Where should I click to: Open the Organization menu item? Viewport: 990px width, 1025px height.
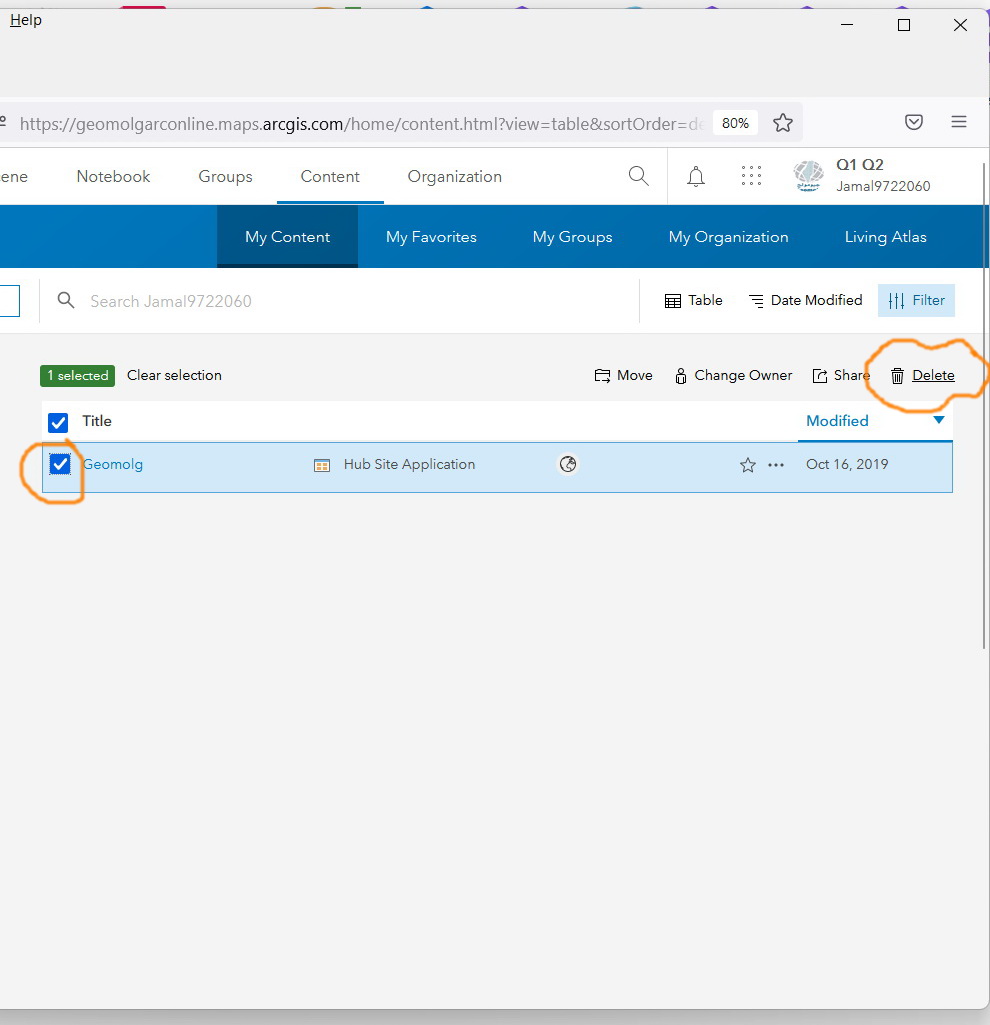click(x=454, y=176)
